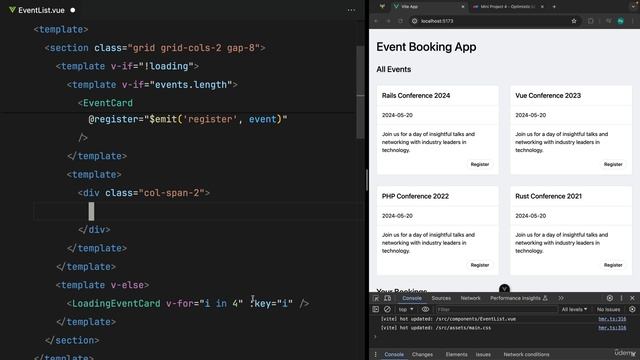Select the DevTools Network tab
640x360 pixels.
[470, 298]
